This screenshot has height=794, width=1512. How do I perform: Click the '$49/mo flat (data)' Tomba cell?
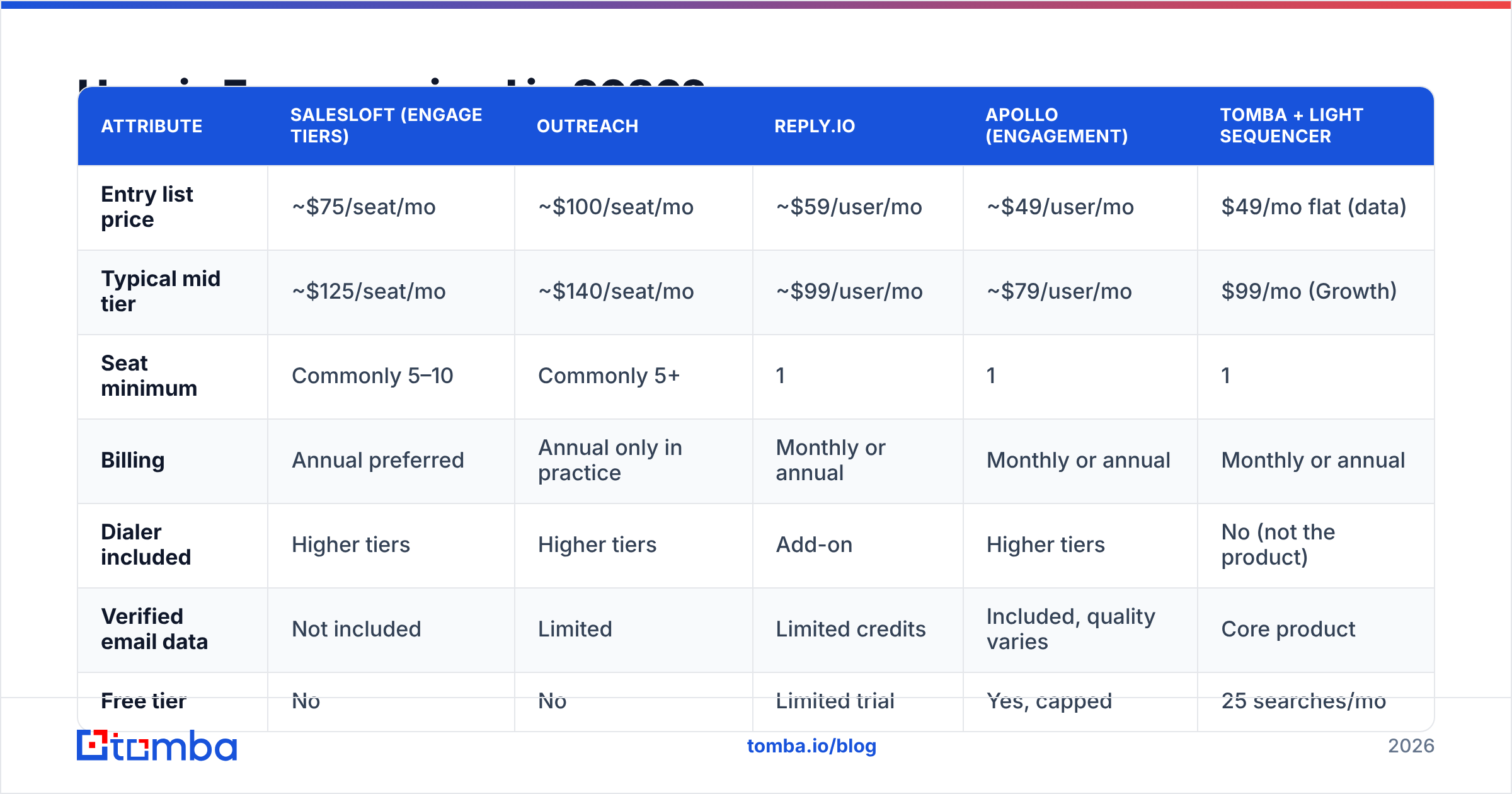[1314, 207]
